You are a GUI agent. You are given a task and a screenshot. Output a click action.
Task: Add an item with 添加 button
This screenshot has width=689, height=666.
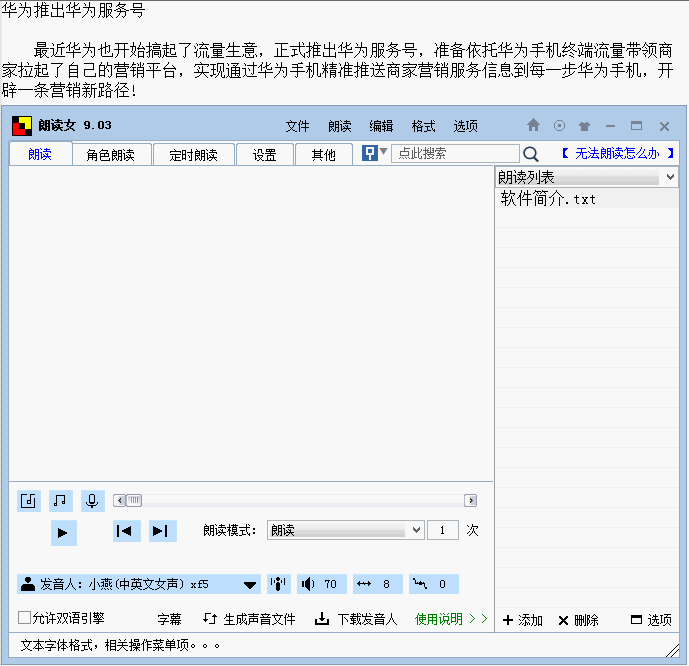522,620
